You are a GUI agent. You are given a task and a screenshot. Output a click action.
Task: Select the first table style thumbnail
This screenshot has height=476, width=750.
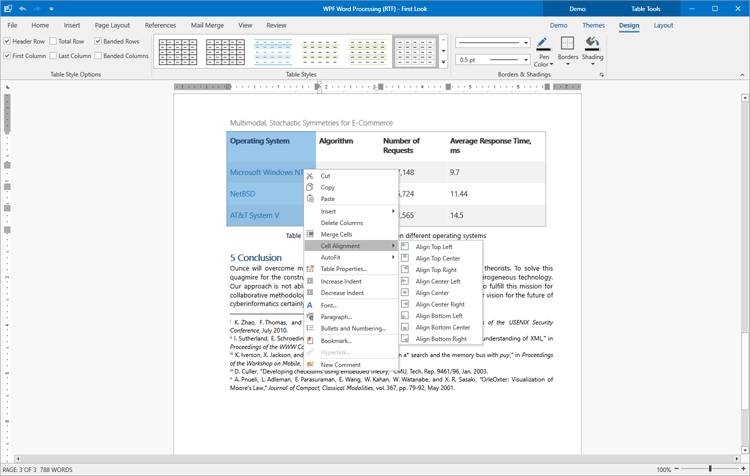point(178,51)
